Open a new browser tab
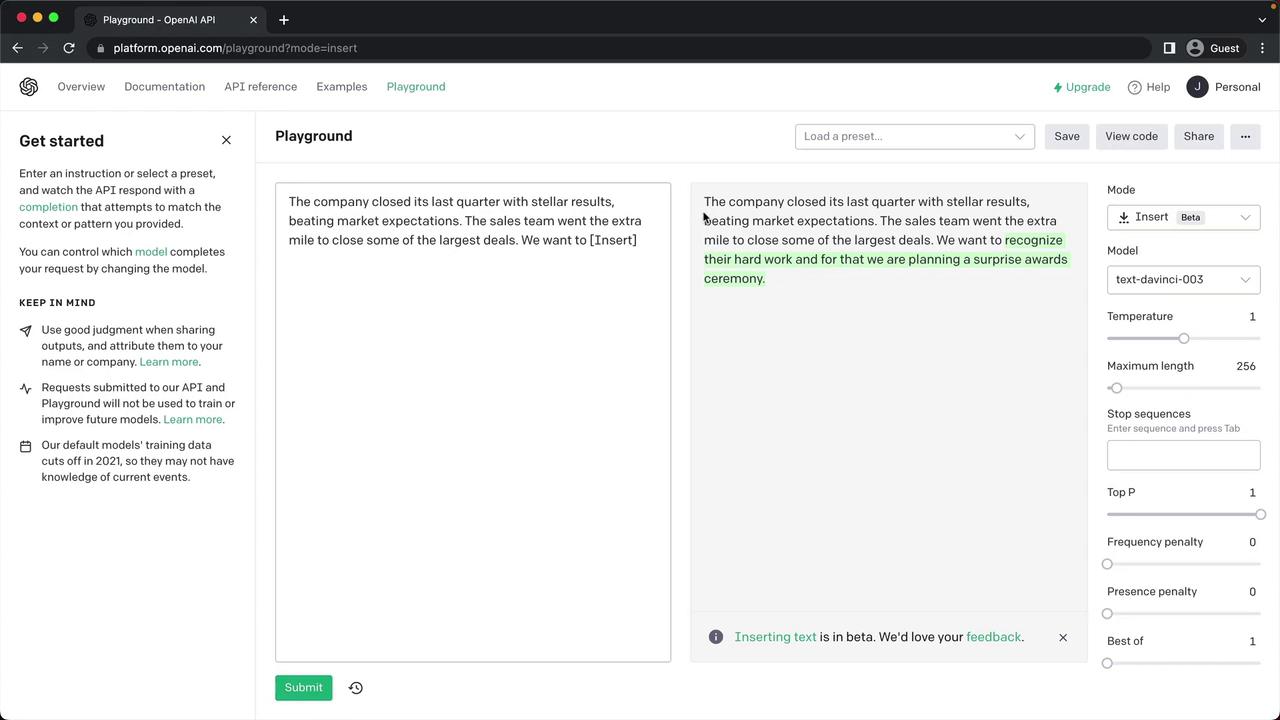 [284, 20]
